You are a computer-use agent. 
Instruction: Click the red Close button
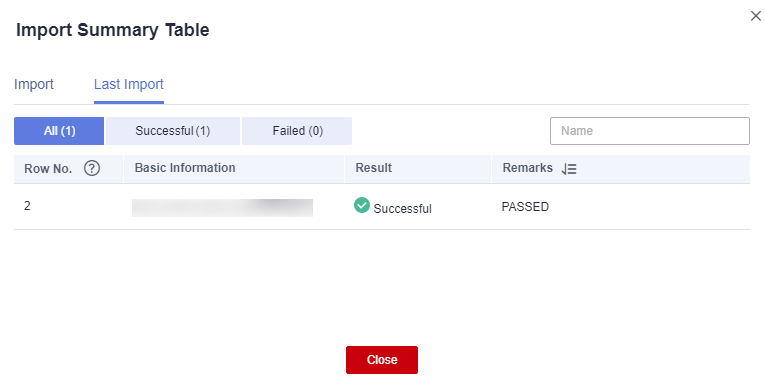point(382,360)
